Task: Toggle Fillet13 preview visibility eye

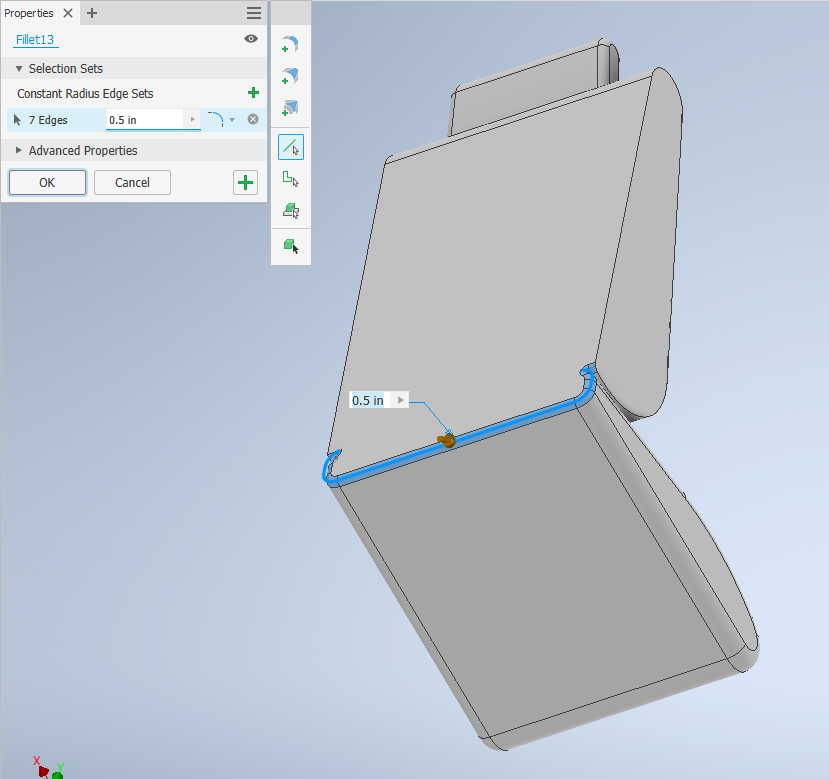Action: pyautogui.click(x=251, y=39)
